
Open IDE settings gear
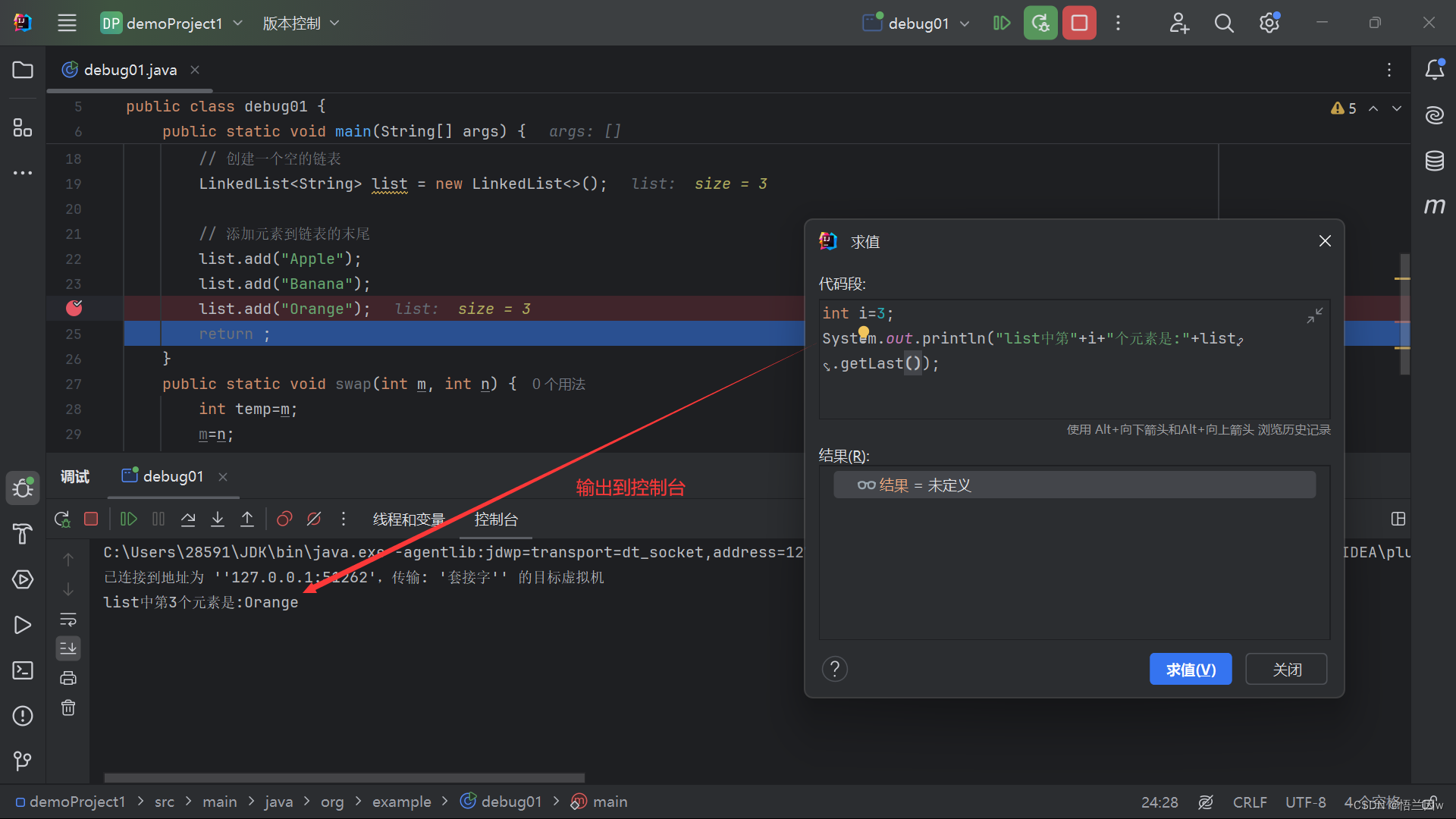pyautogui.click(x=1269, y=23)
